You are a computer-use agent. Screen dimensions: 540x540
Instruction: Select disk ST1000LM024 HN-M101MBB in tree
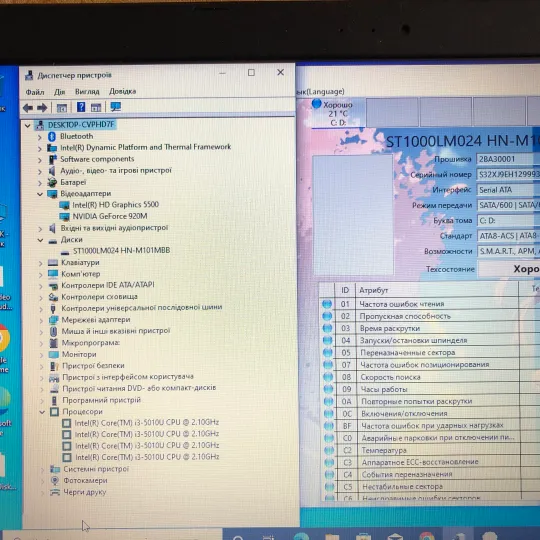pyautogui.click(x=122, y=250)
